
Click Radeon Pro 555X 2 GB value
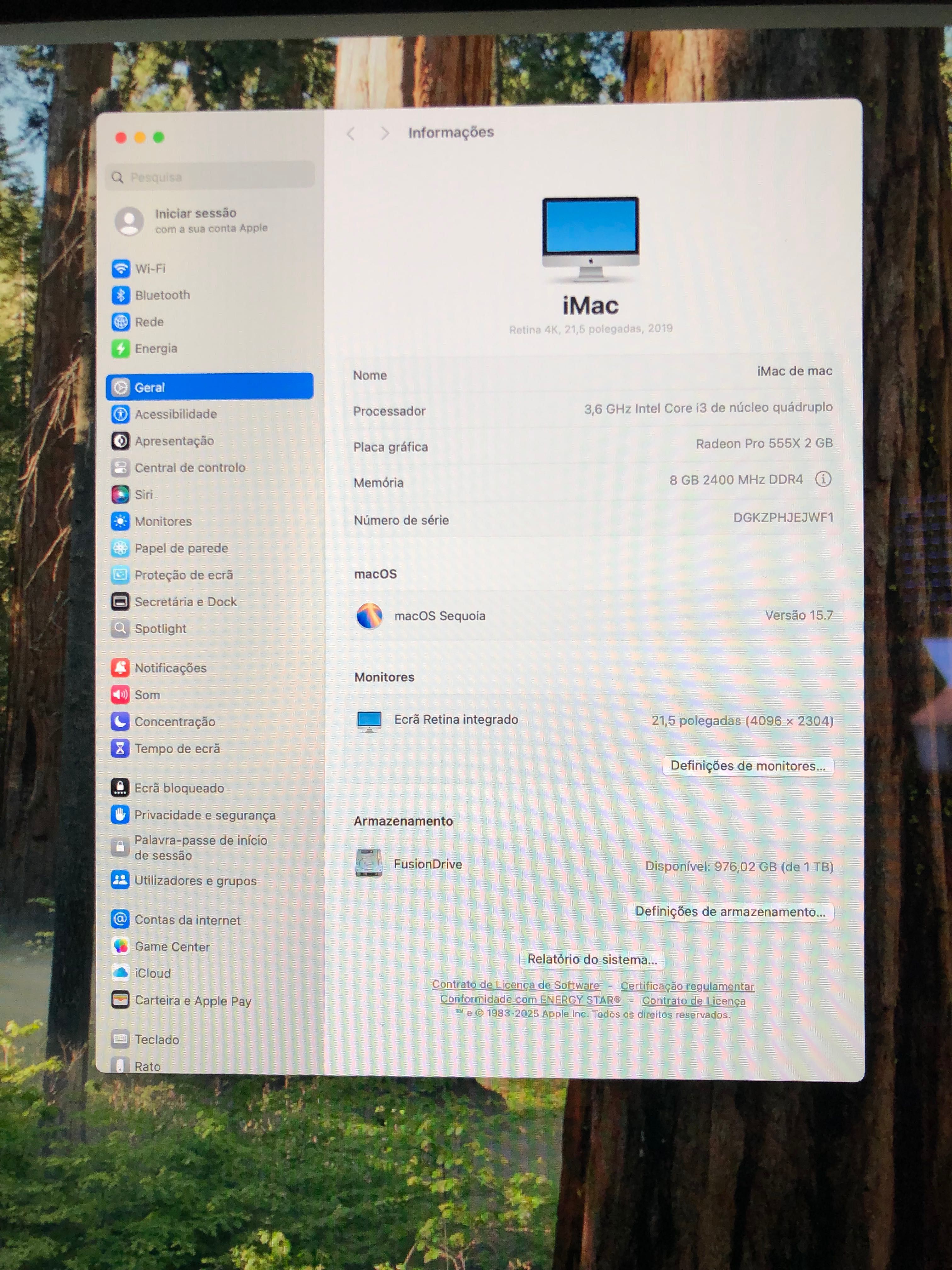(764, 443)
